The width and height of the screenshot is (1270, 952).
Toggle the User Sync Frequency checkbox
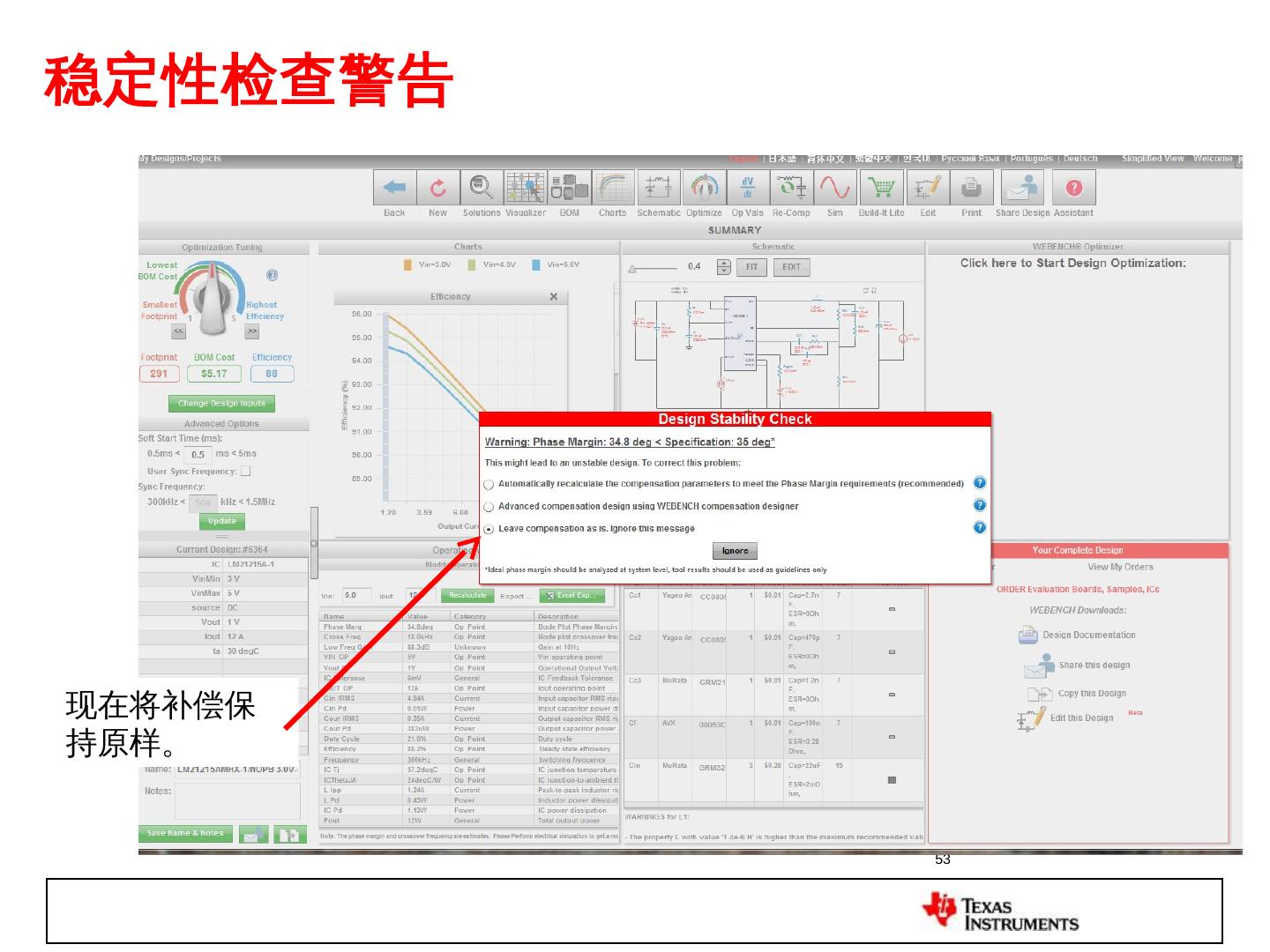[245, 471]
